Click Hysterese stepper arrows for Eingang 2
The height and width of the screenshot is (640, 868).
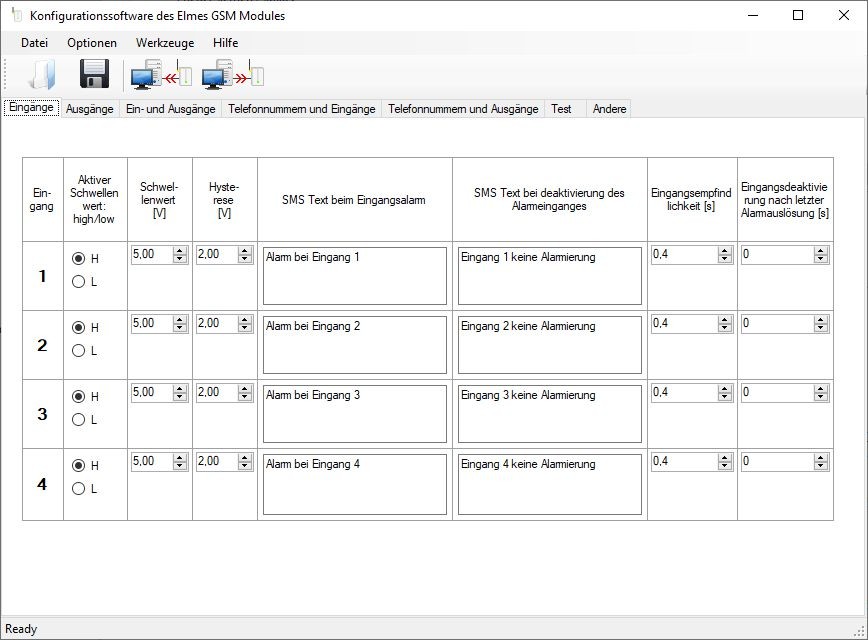pyautogui.click(x=245, y=324)
